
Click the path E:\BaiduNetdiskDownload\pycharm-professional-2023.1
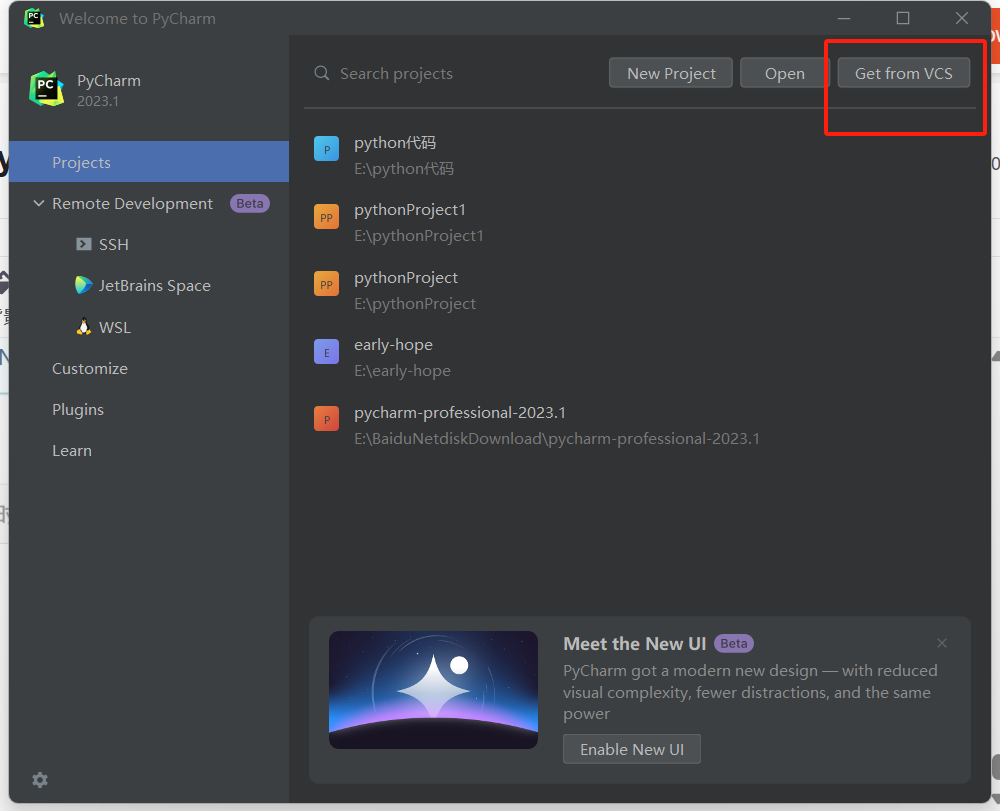pyautogui.click(x=557, y=439)
